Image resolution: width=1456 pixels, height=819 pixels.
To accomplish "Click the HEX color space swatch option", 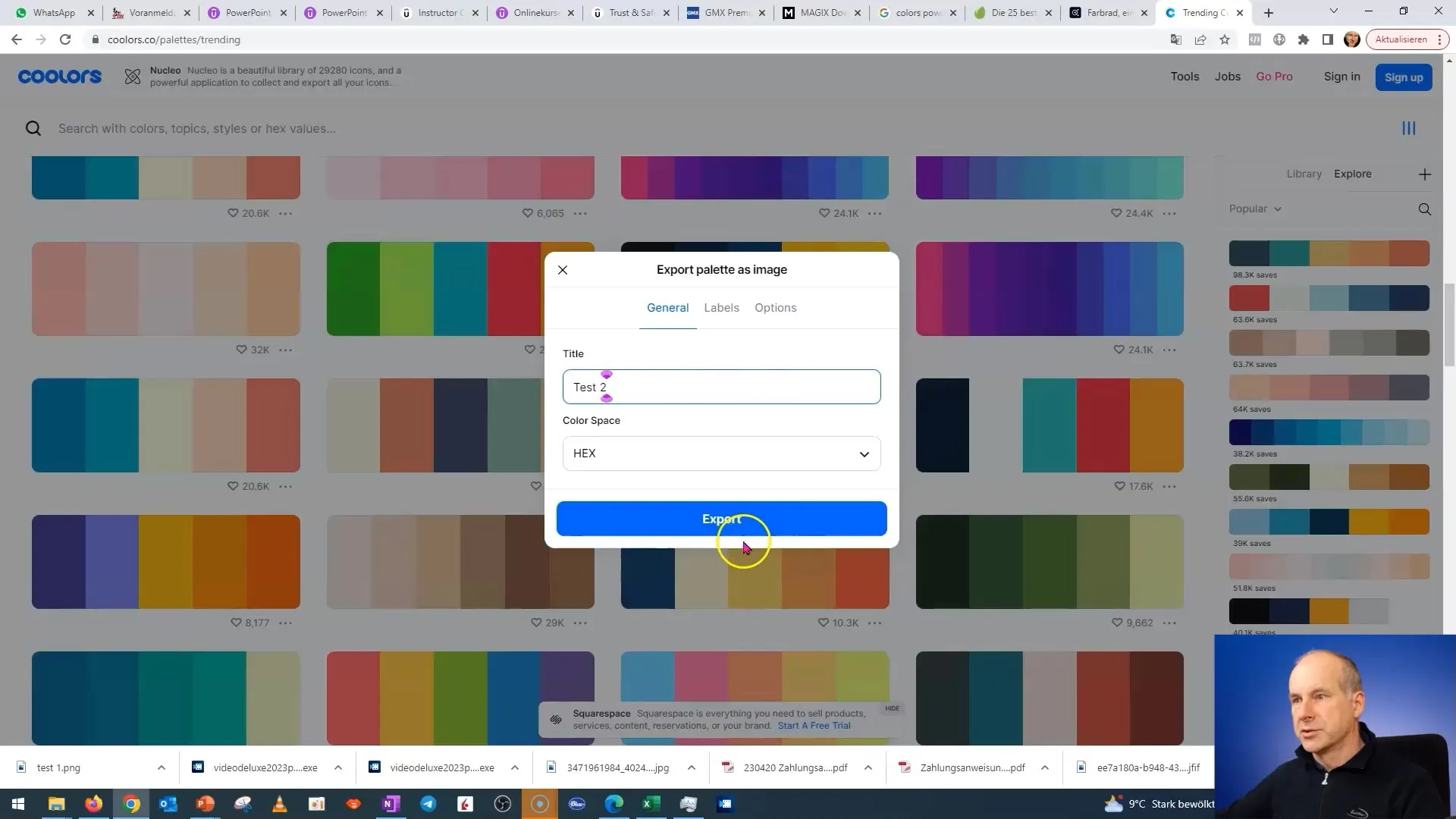I will click(x=721, y=452).
